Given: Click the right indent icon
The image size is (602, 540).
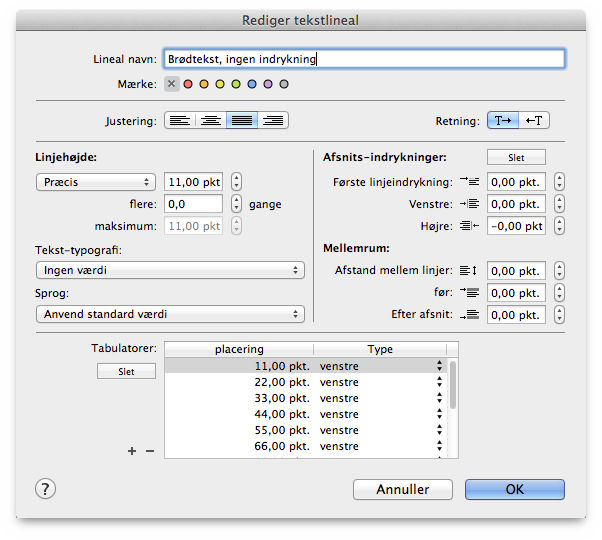Looking at the screenshot, I should 470,226.
